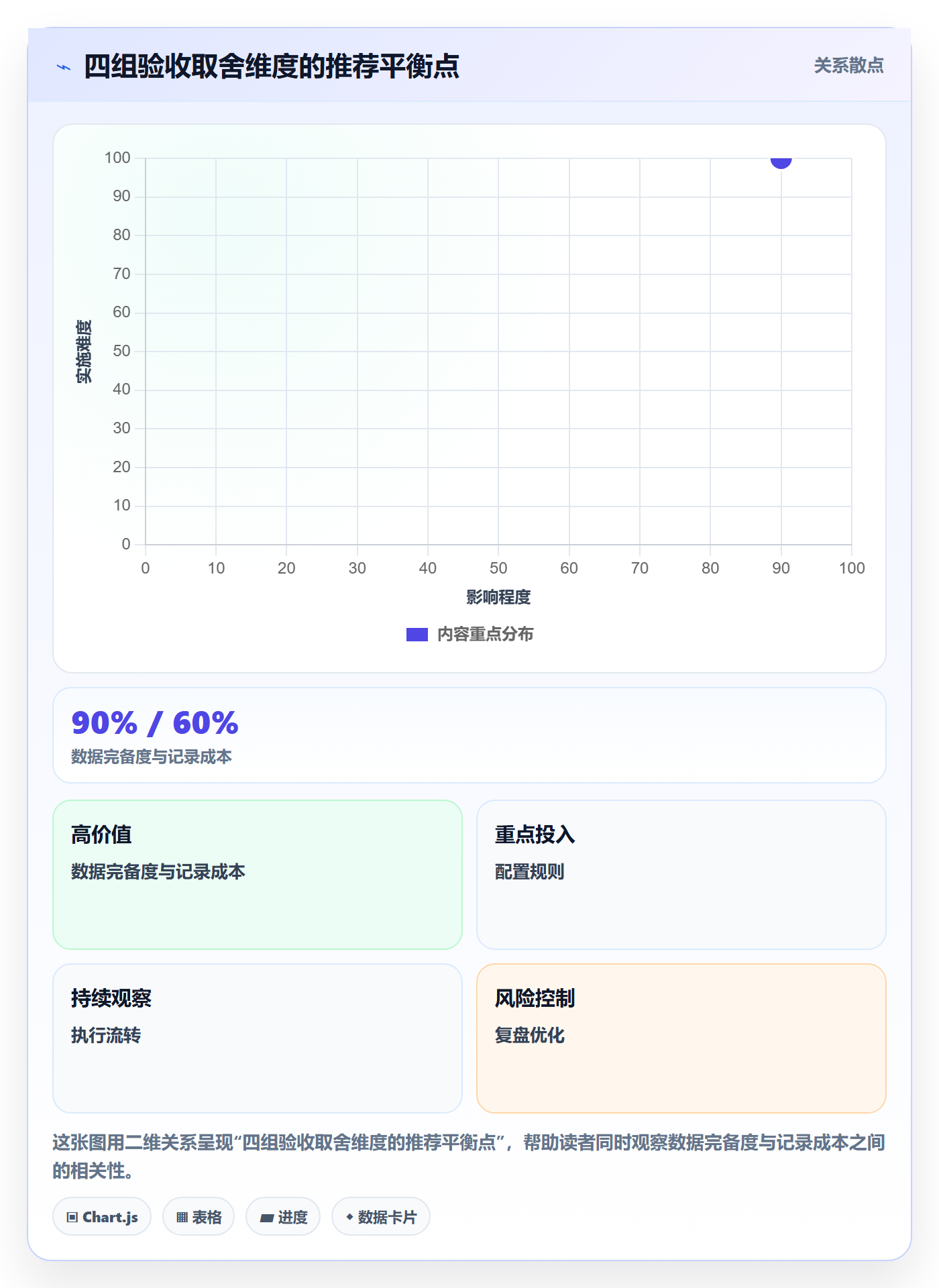Open the 持续观察 quadrant card
Image resolution: width=939 pixels, height=1288 pixels.
coord(258,1038)
